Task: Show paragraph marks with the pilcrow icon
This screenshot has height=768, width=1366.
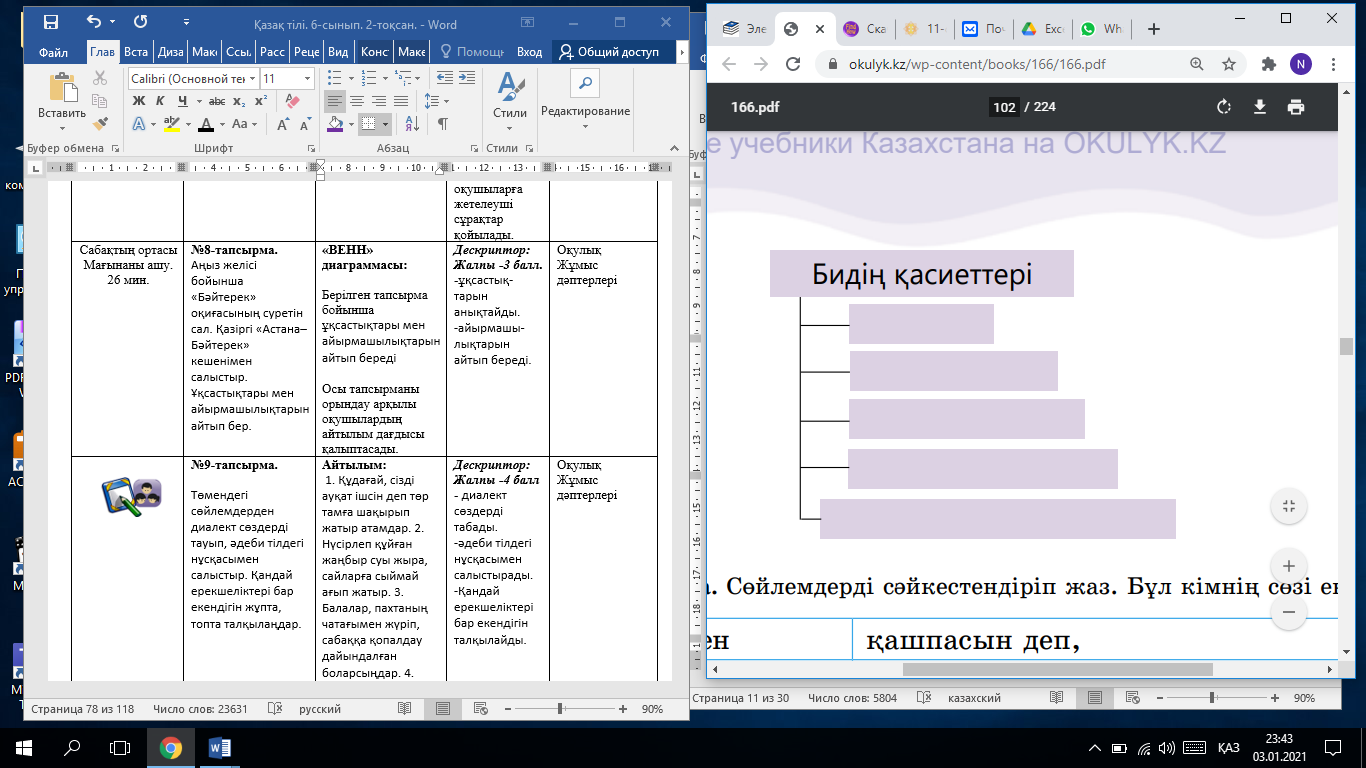Action: coord(442,124)
